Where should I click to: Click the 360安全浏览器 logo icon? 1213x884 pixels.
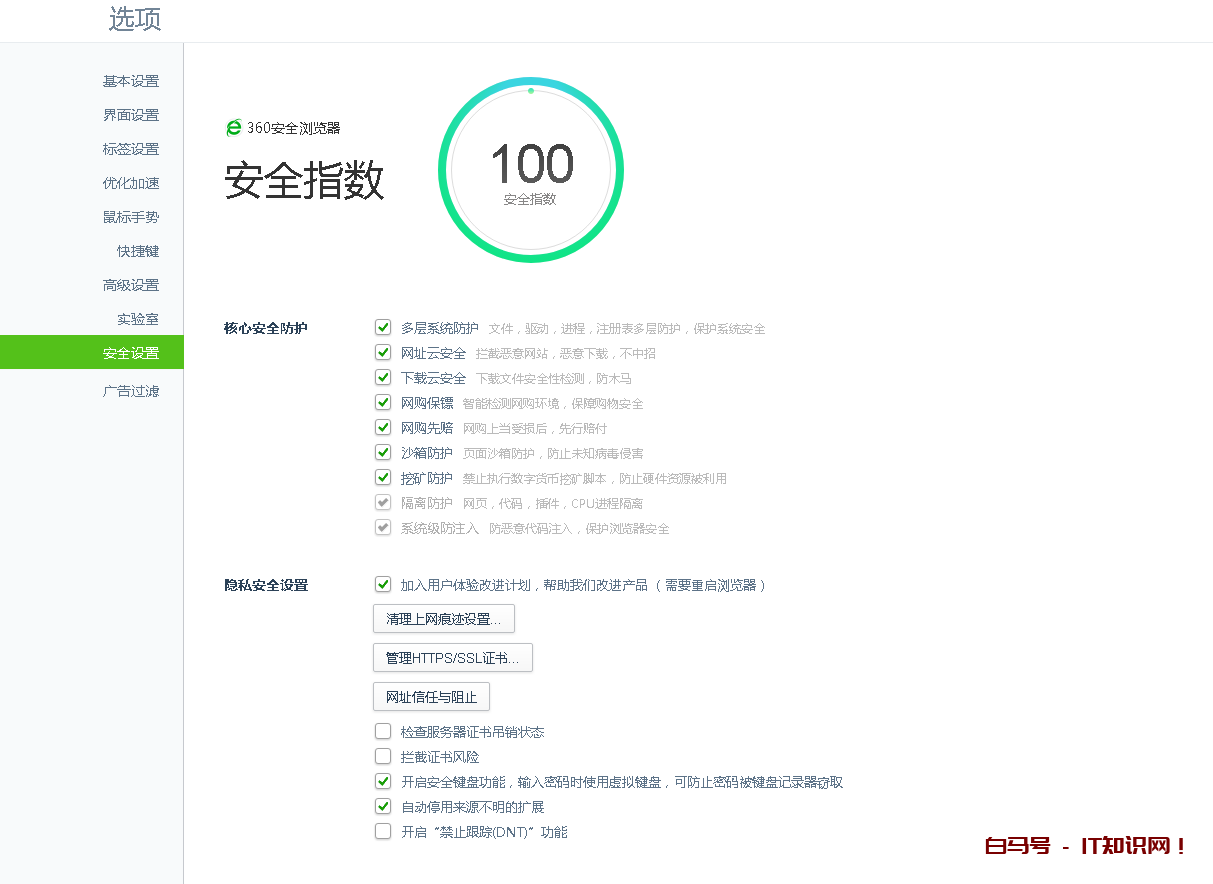tap(234, 128)
